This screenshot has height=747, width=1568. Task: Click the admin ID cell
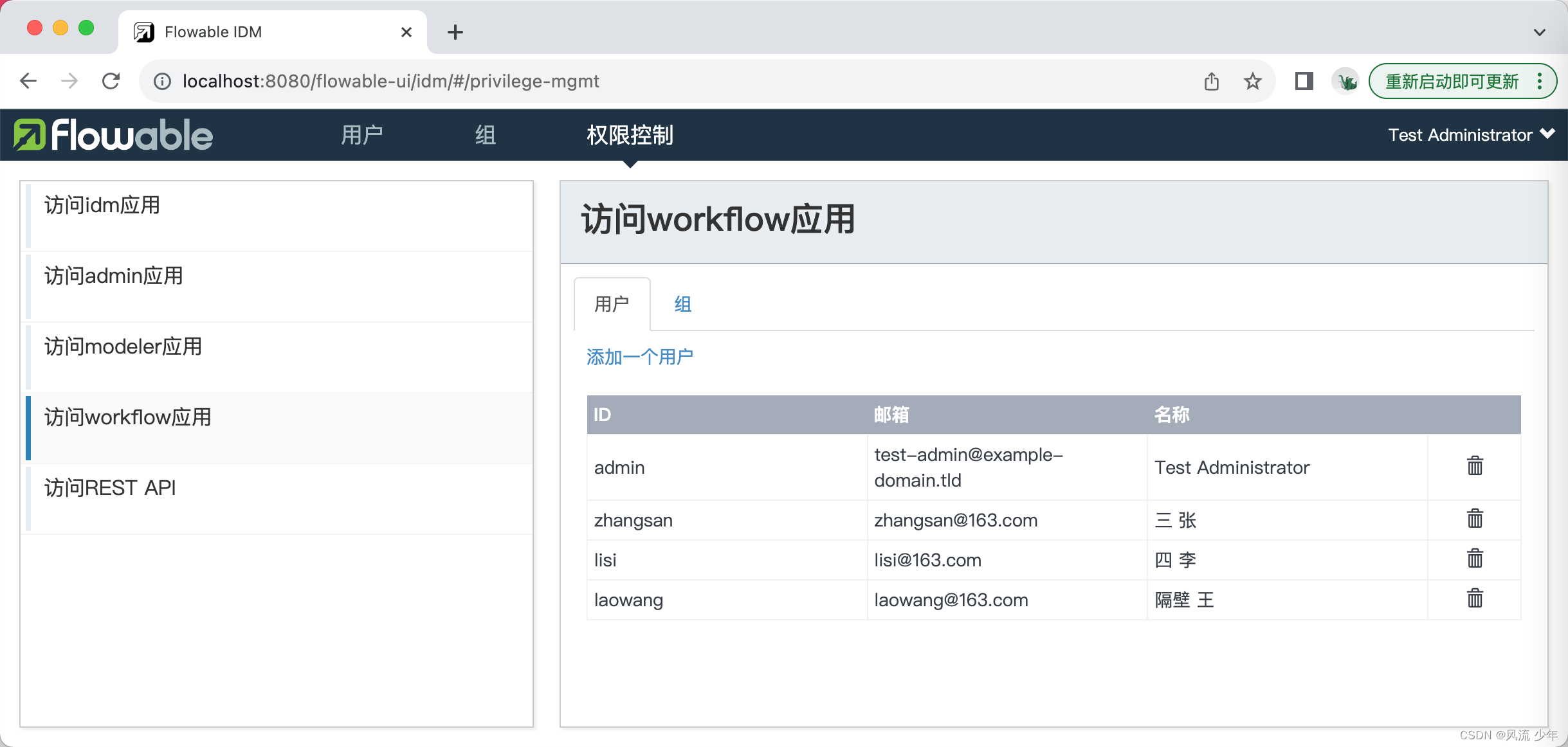tap(727, 467)
